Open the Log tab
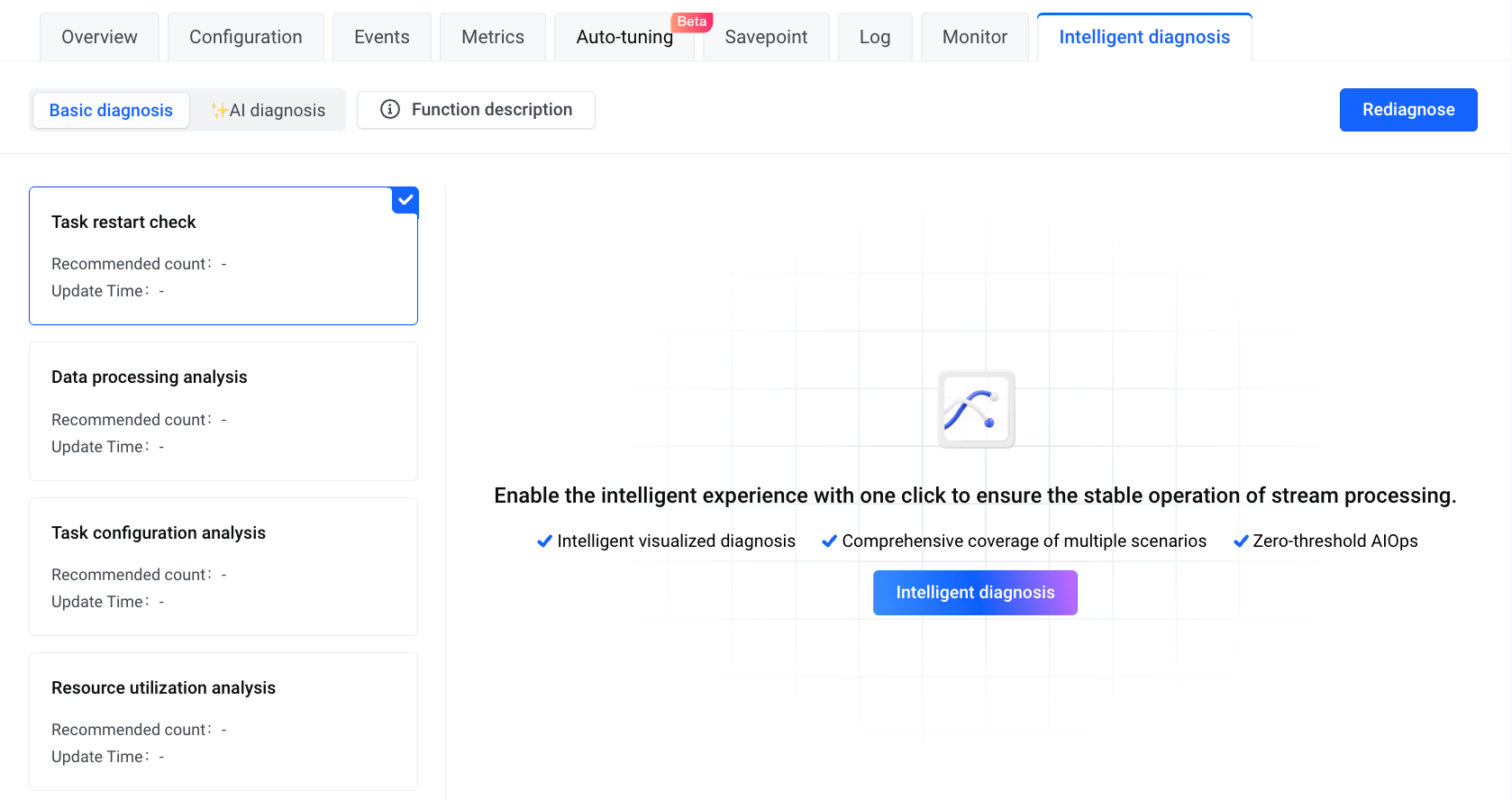Screen dimensions: 1512x800 coord(875,37)
